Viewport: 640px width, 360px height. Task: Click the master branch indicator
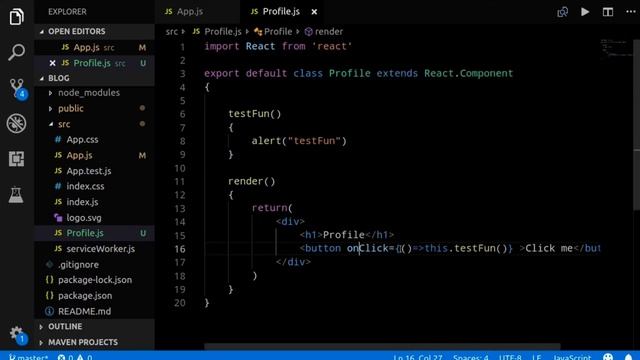click(29, 357)
